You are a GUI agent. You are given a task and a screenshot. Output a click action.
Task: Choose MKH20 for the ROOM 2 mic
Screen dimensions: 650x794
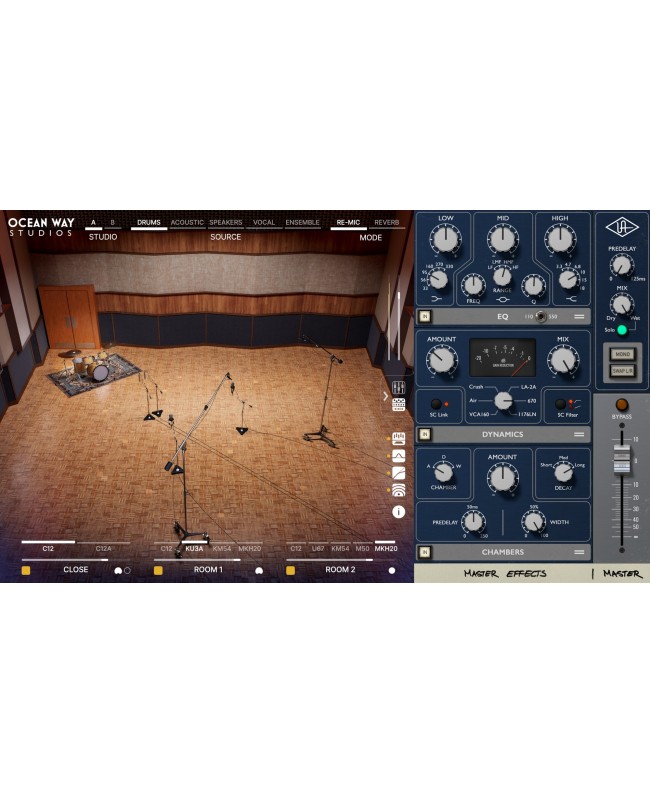[x=386, y=548]
